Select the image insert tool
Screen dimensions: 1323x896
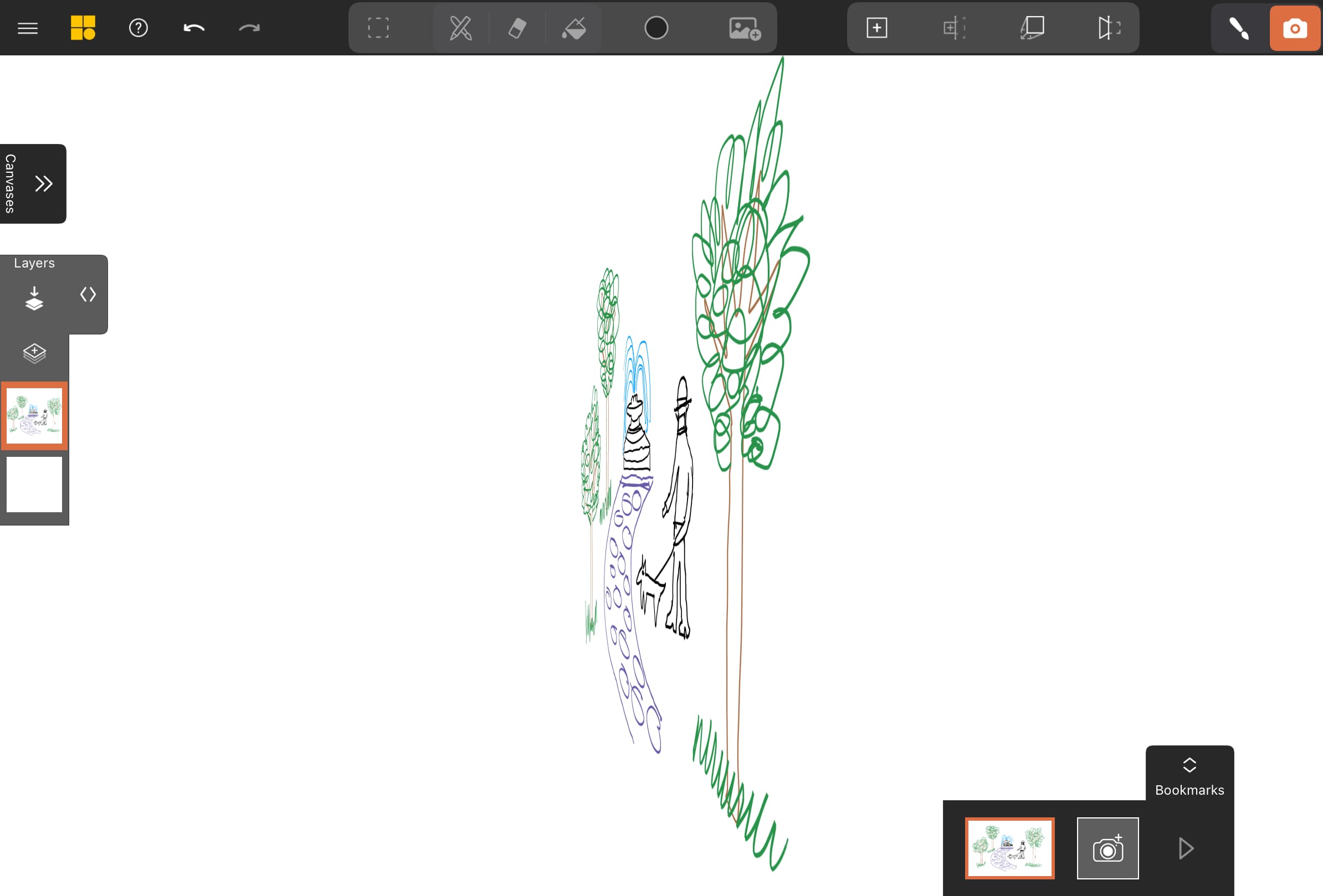(744, 27)
